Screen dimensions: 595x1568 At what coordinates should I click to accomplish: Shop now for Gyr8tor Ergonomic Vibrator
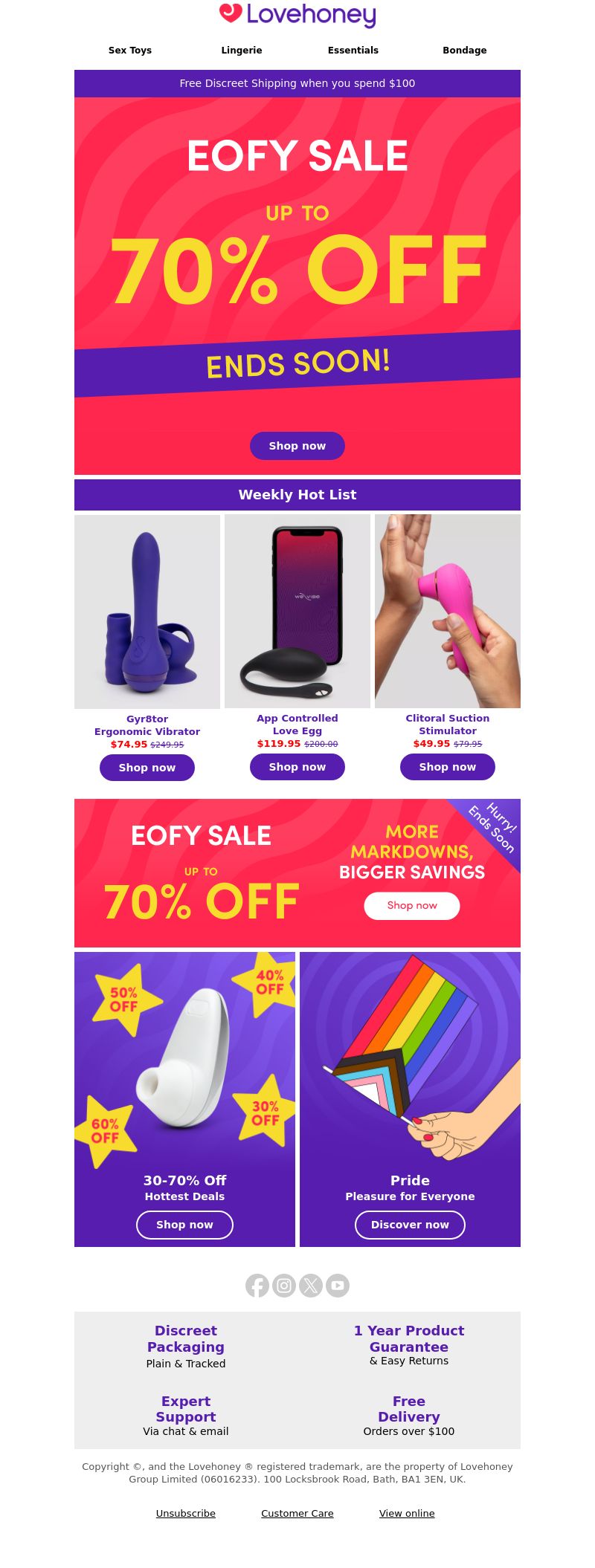(x=147, y=768)
